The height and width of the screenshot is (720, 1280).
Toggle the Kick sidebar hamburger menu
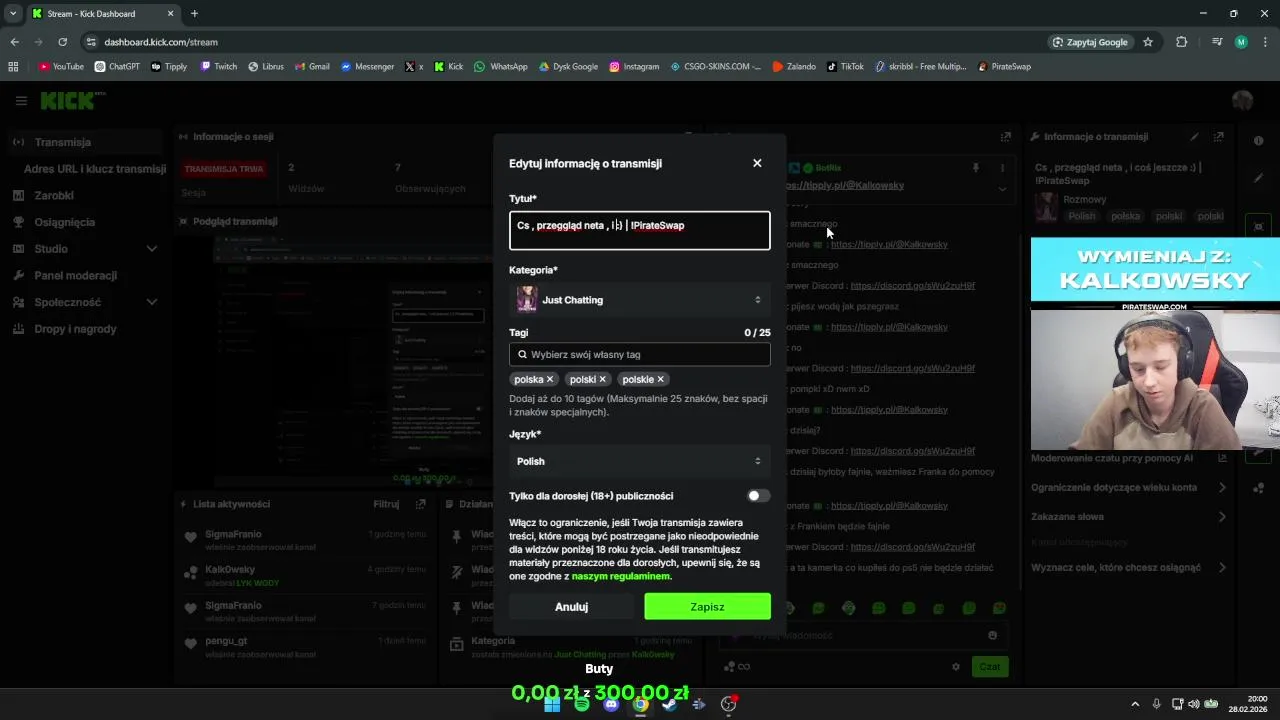tap(21, 100)
